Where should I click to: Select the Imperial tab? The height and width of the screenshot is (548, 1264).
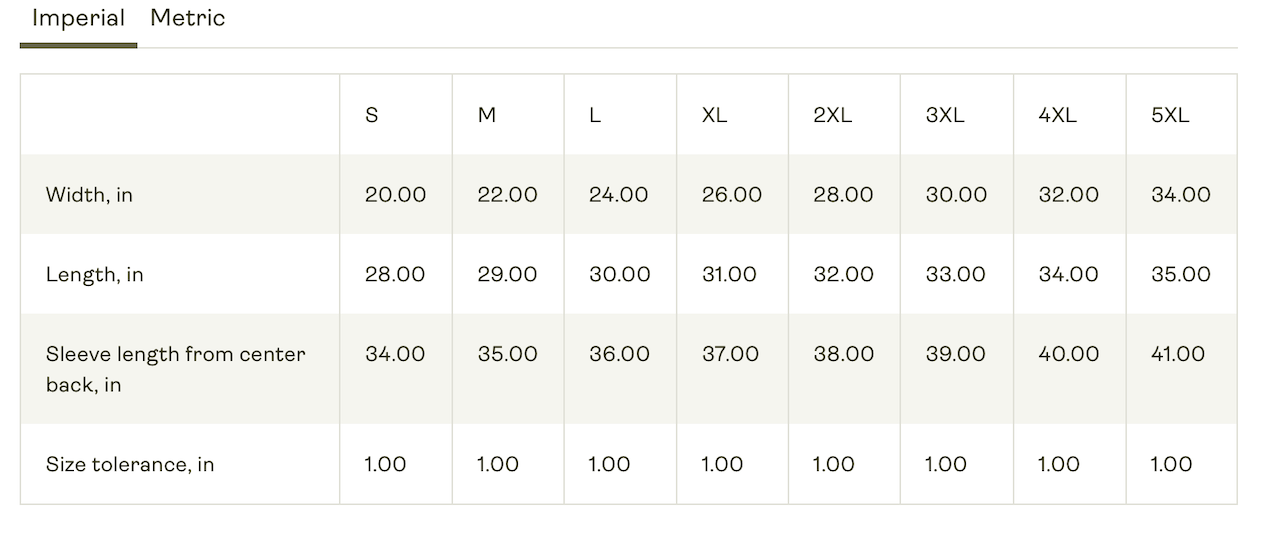click(78, 18)
